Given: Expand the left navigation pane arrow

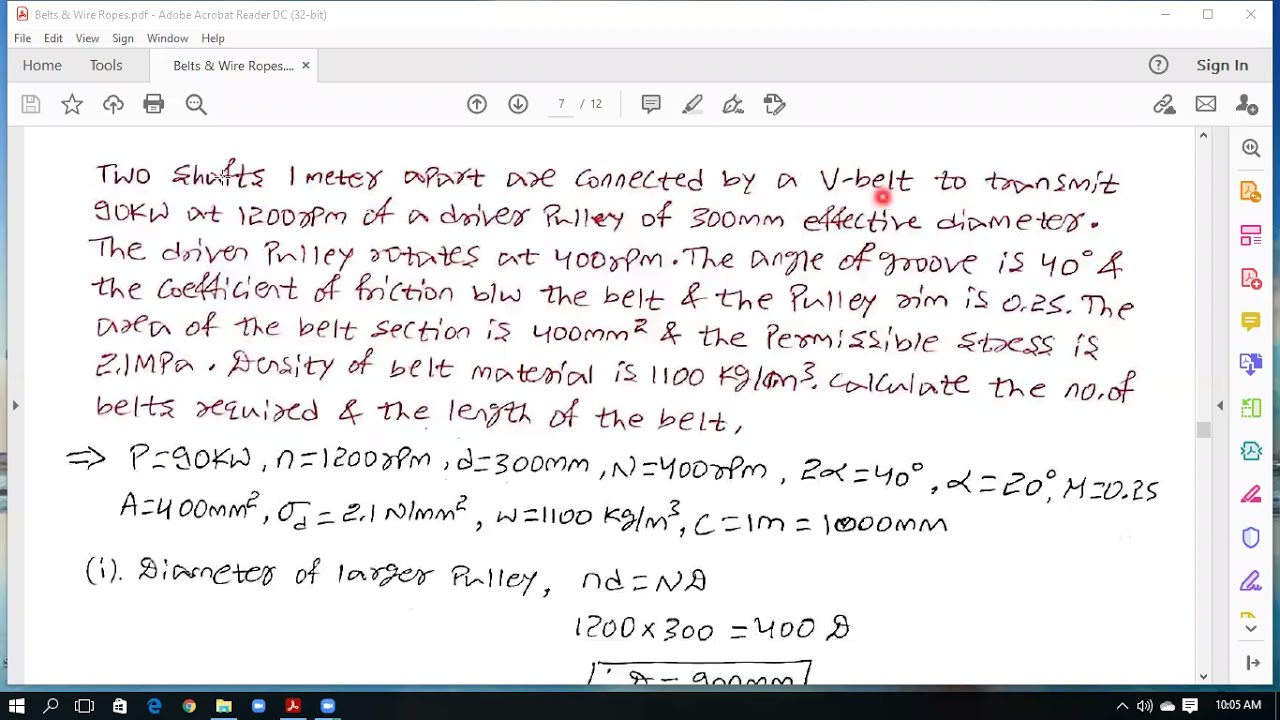Looking at the screenshot, I should 14,405.
